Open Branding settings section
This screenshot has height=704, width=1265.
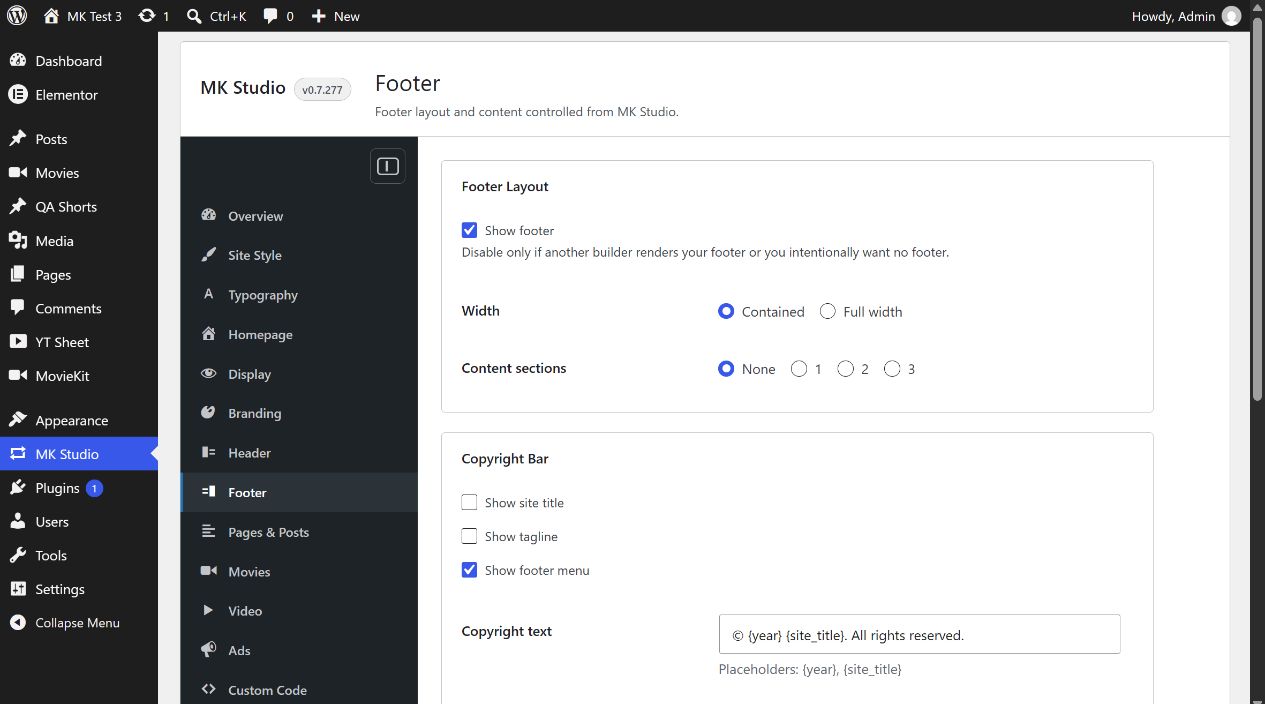coord(299,413)
